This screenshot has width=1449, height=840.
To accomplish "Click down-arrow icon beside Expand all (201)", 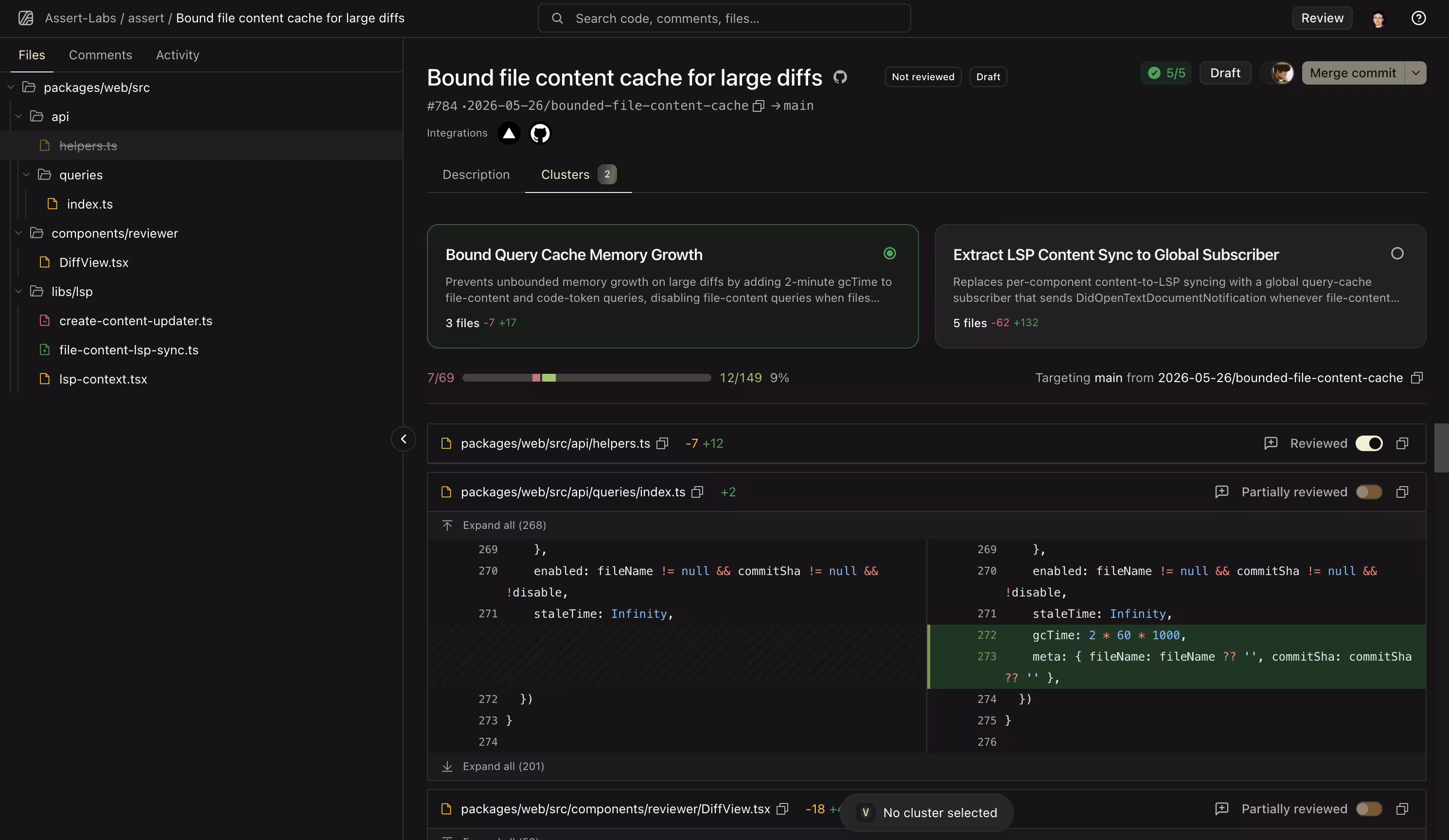I will point(447,767).
